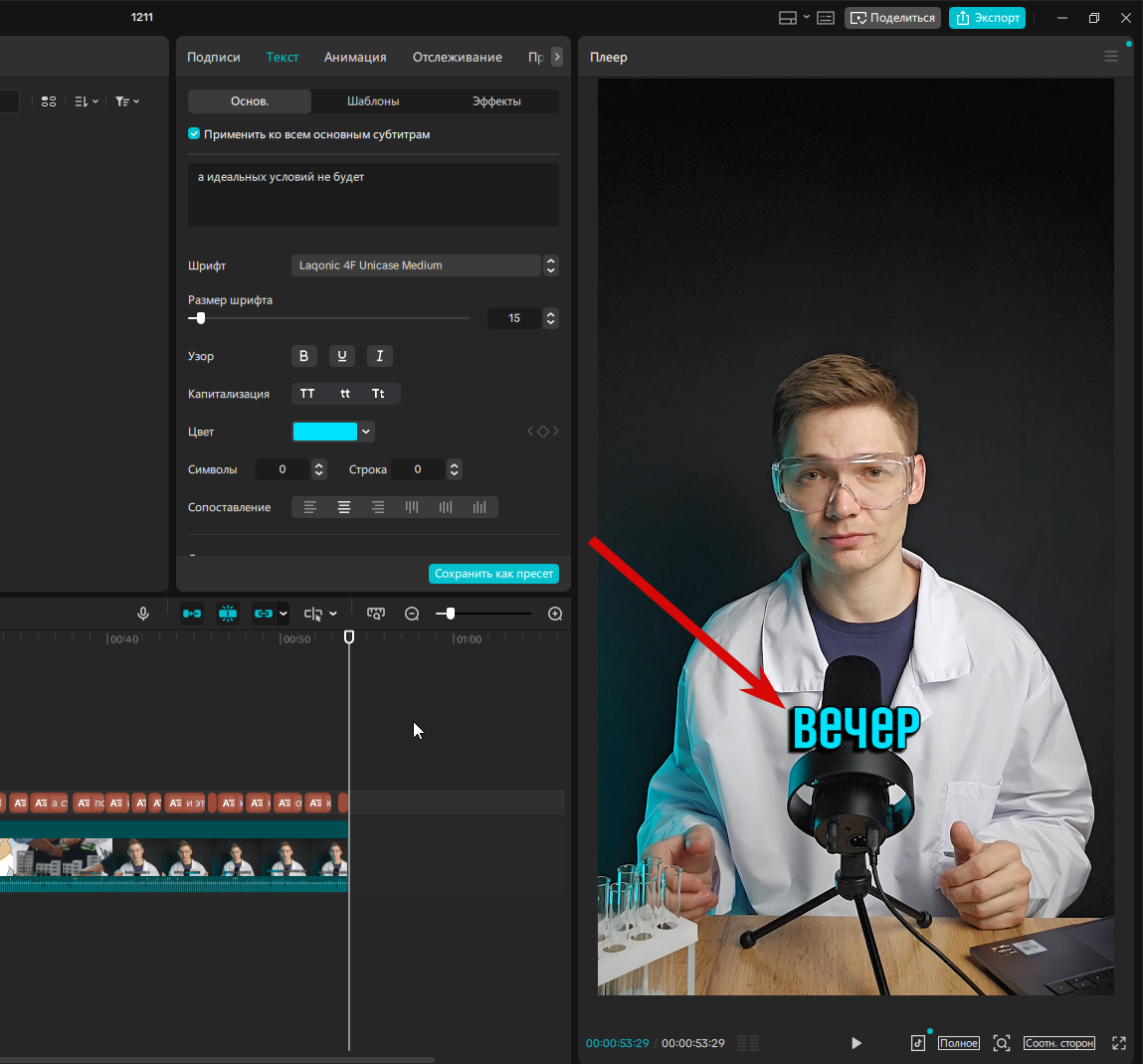Open the filter dropdown in media panel
This screenshot has height=1064, width=1143.
tap(127, 101)
